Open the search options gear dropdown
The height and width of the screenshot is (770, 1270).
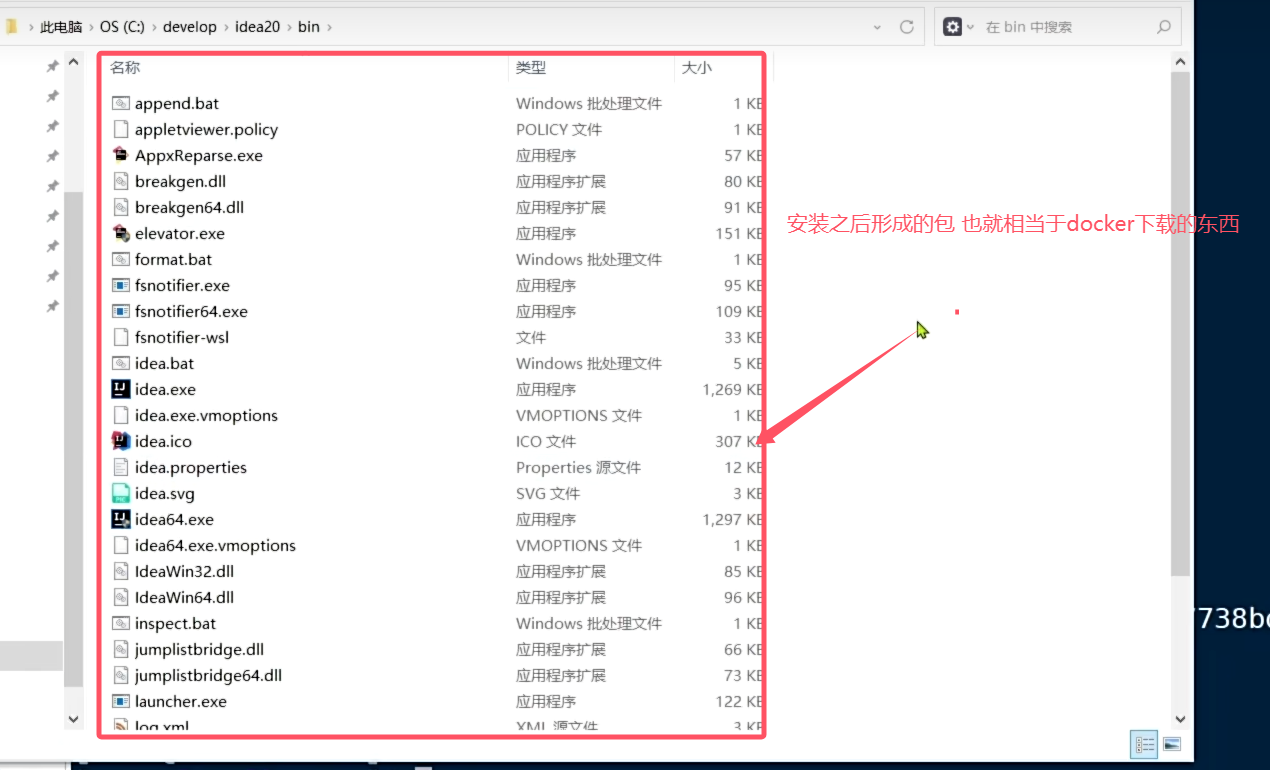[x=957, y=27]
